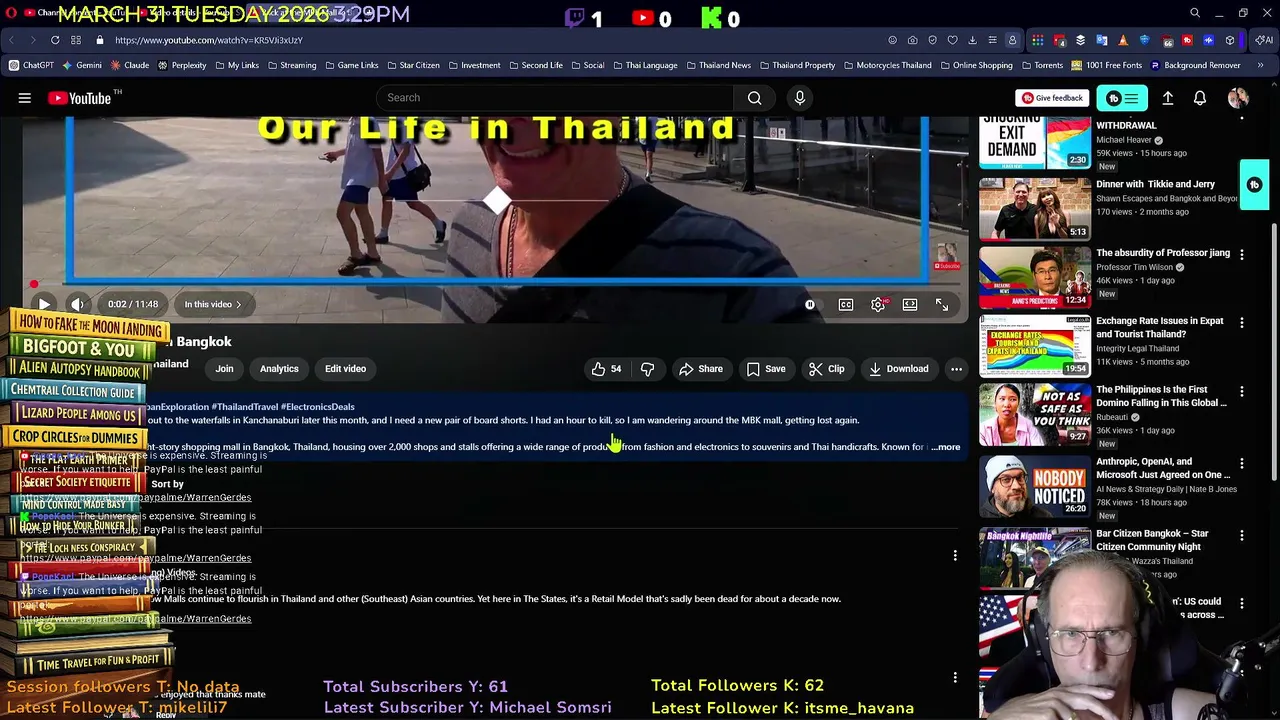
Task: Open the player settings gear
Action: click(x=878, y=304)
